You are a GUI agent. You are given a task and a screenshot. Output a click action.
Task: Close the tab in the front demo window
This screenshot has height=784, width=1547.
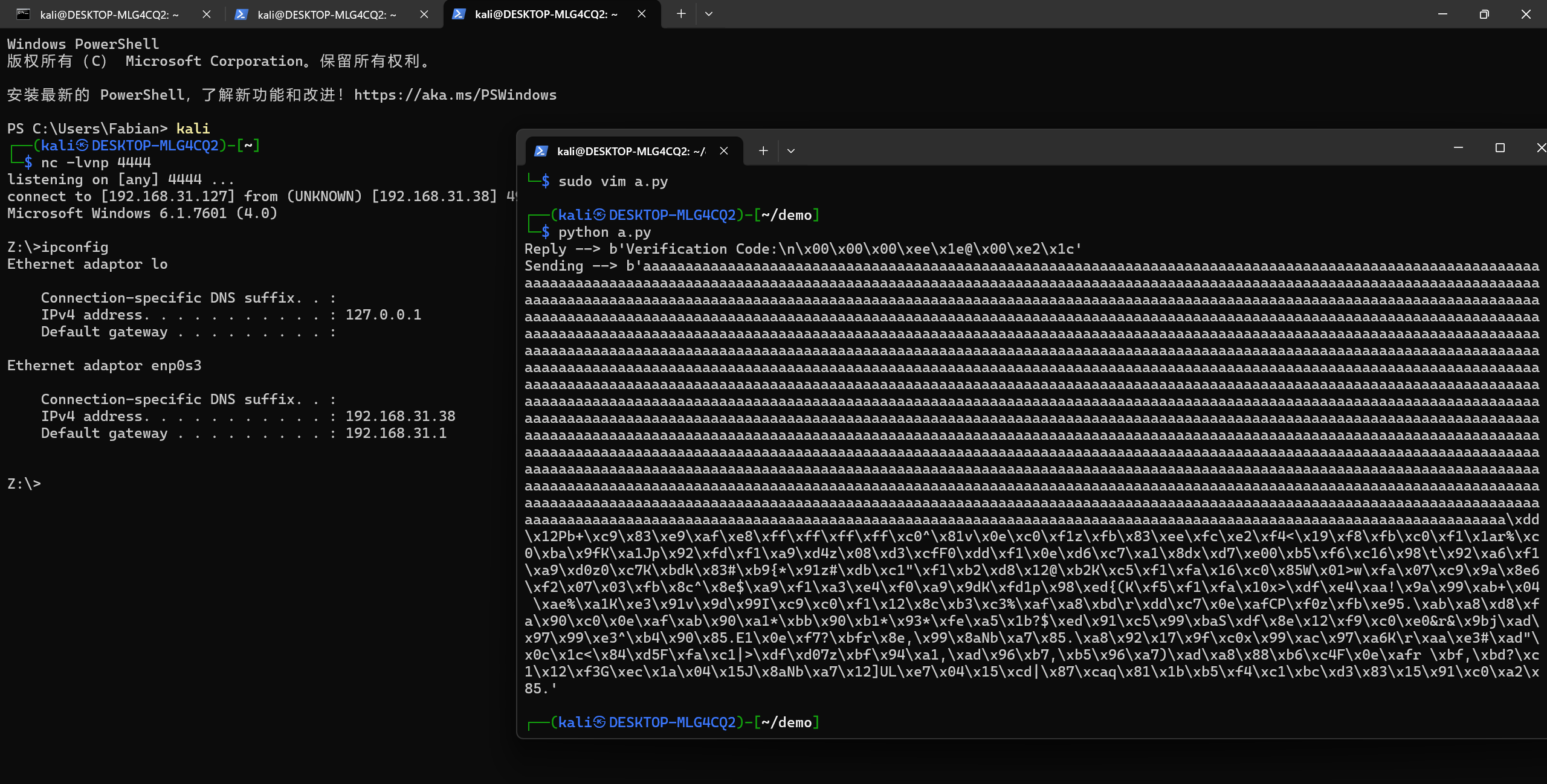point(724,151)
